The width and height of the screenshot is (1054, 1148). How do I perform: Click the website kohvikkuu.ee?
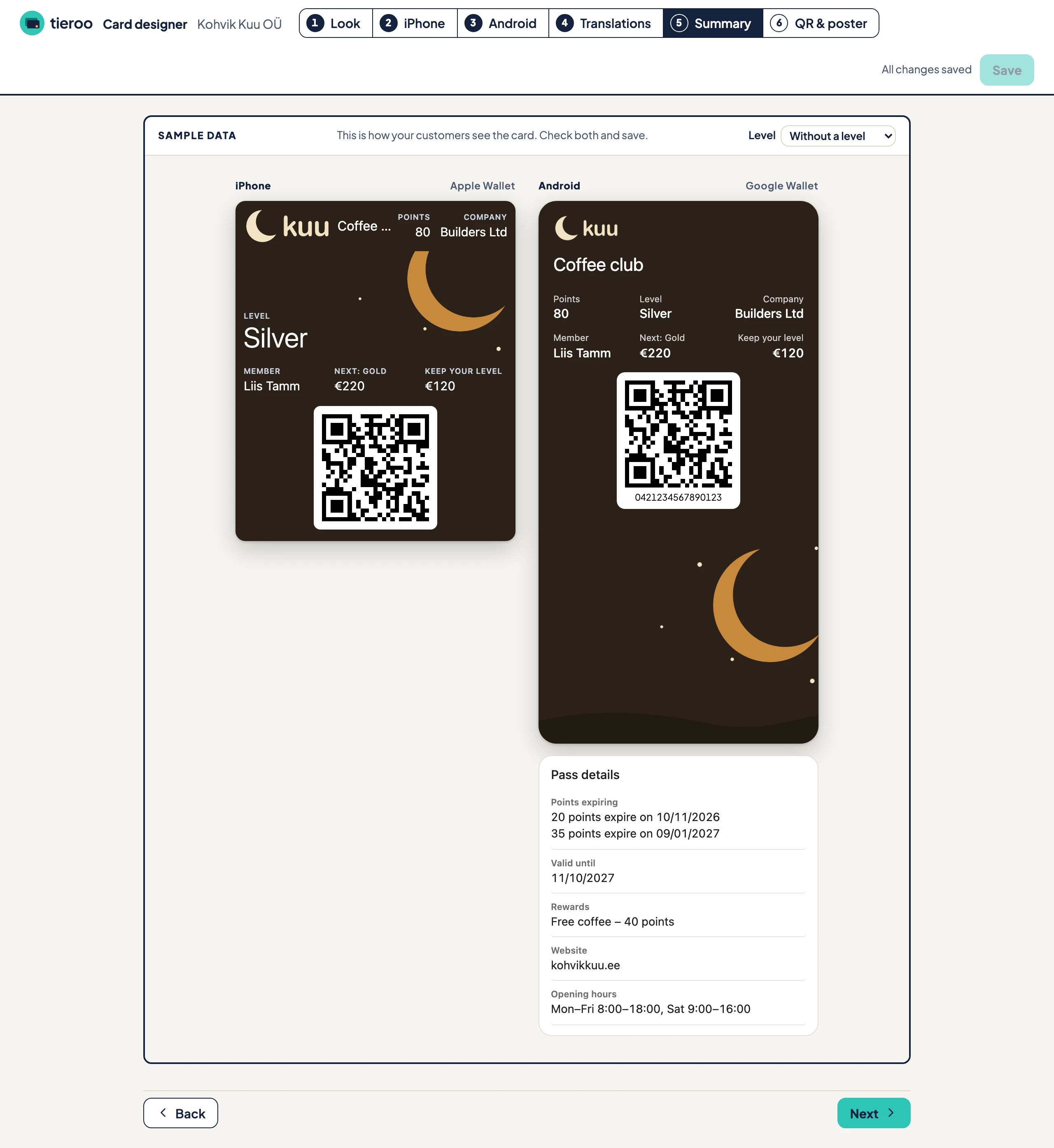[585, 965]
